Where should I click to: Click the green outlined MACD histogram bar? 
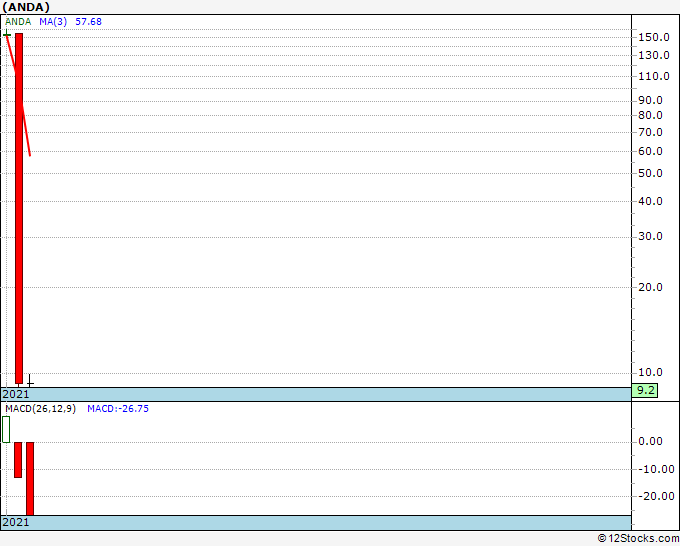coord(6,429)
